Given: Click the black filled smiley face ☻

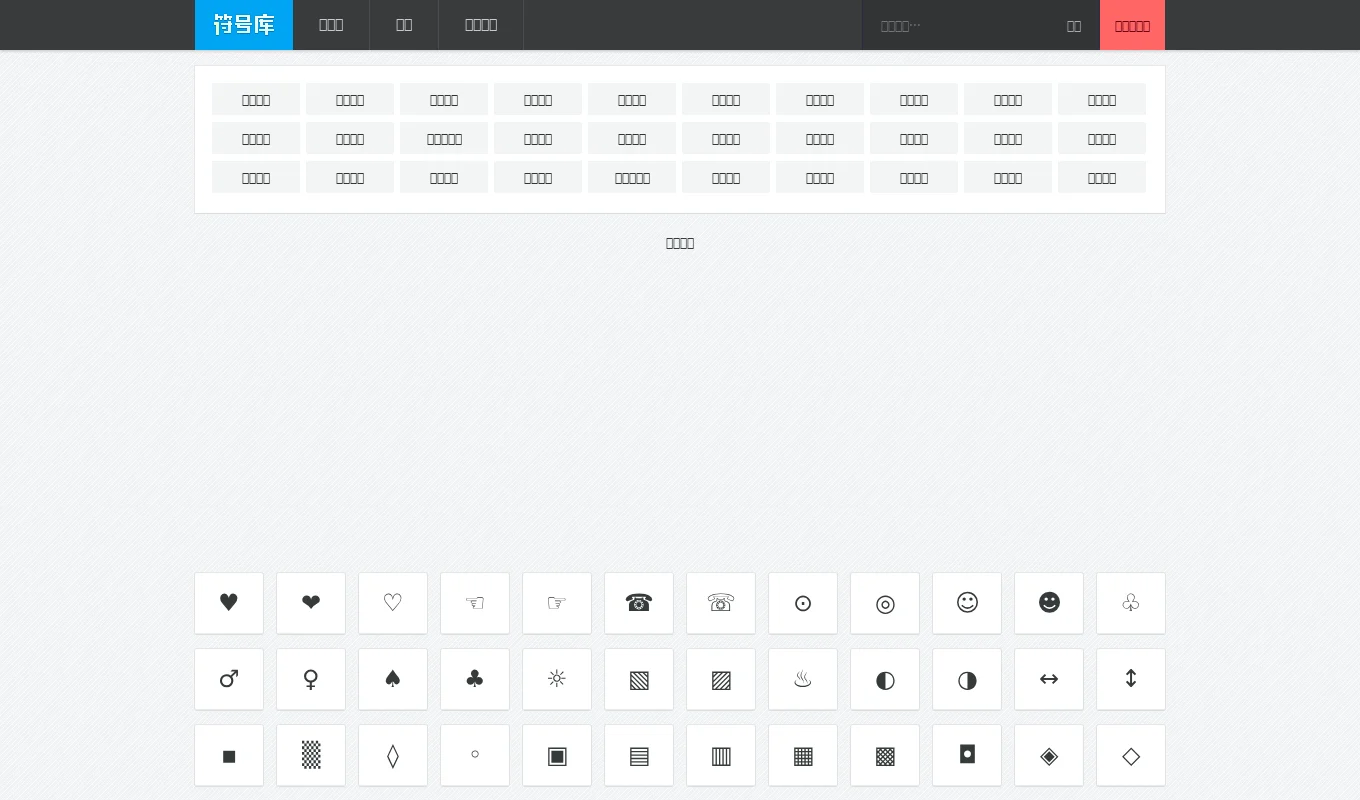Looking at the screenshot, I should [x=1049, y=603].
